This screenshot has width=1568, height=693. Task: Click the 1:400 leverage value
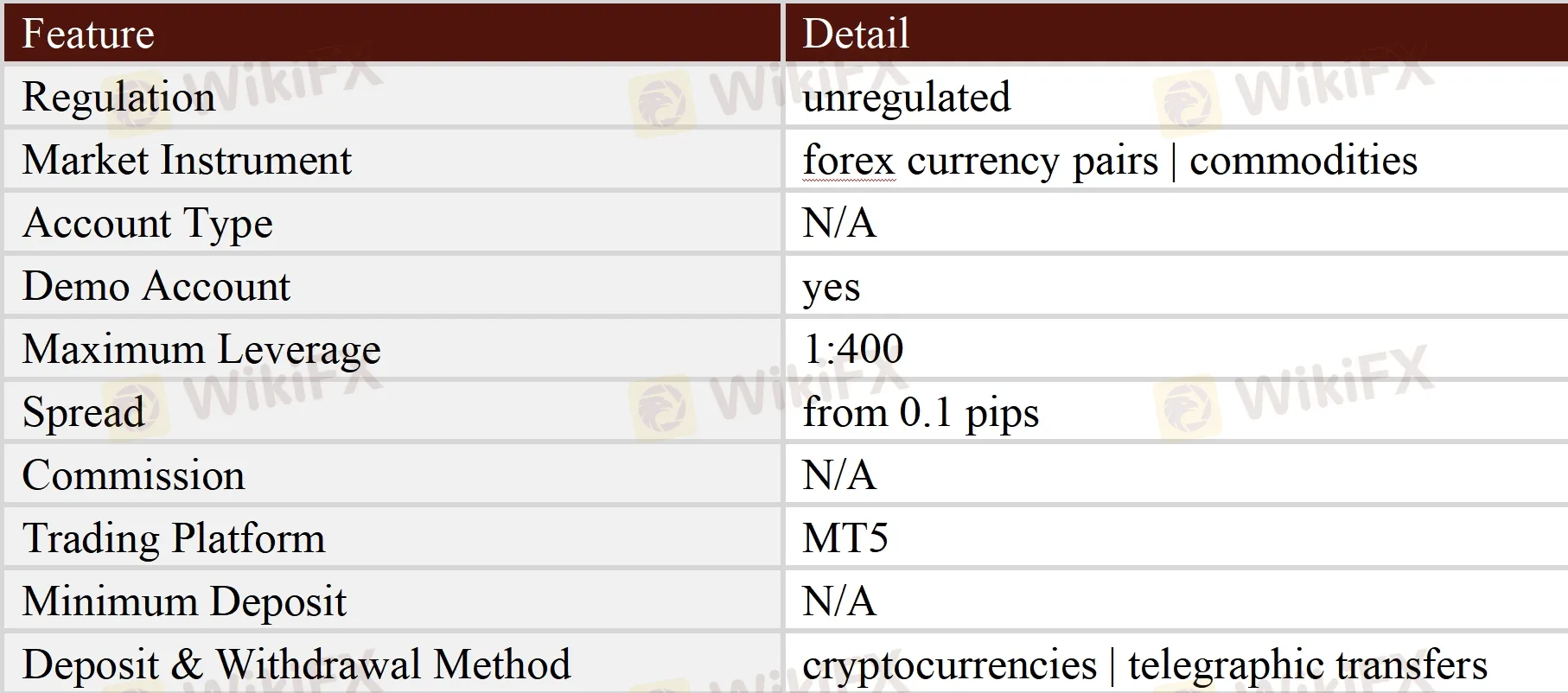pyautogui.click(x=852, y=349)
